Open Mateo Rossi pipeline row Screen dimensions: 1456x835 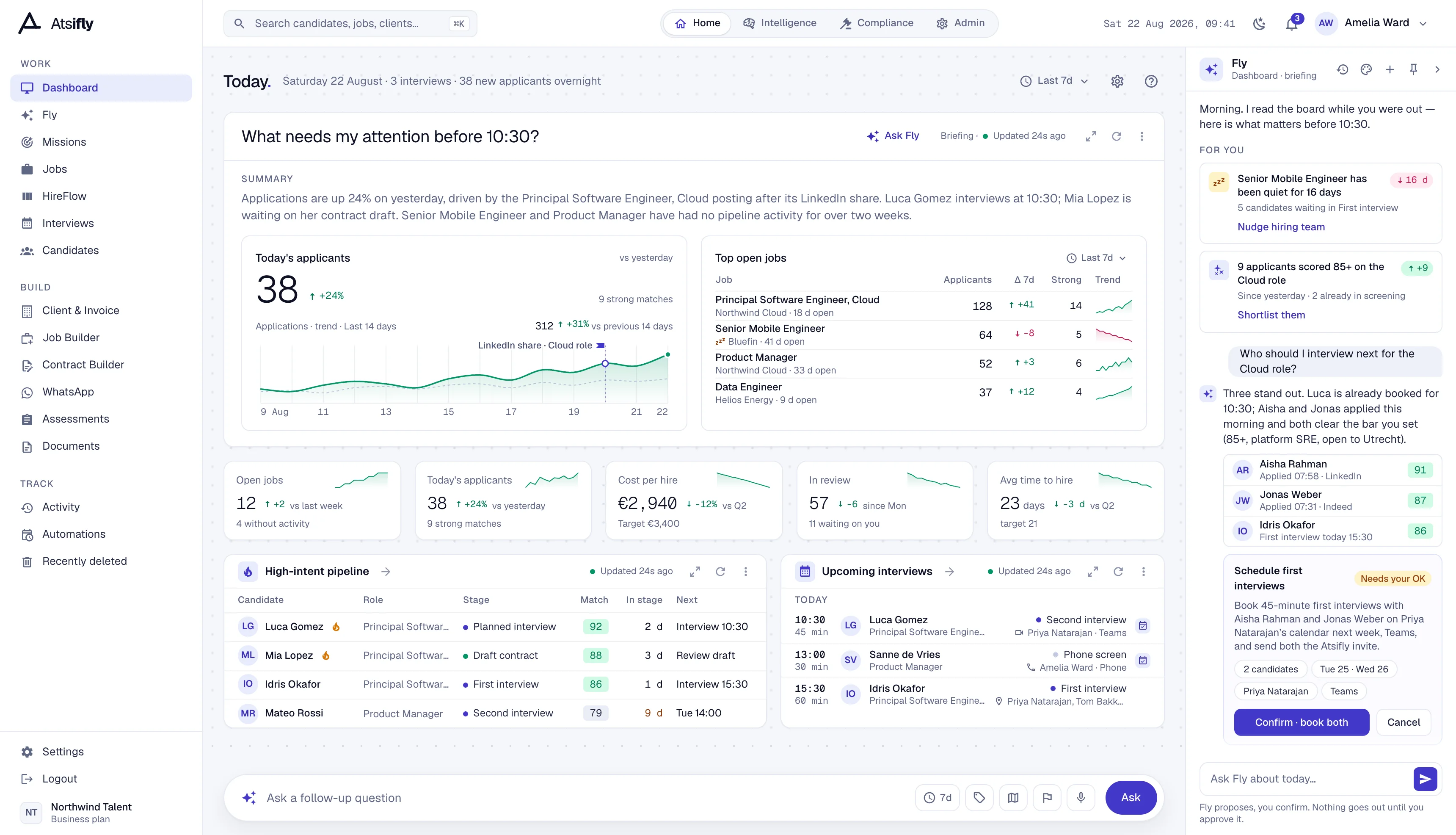pos(495,713)
